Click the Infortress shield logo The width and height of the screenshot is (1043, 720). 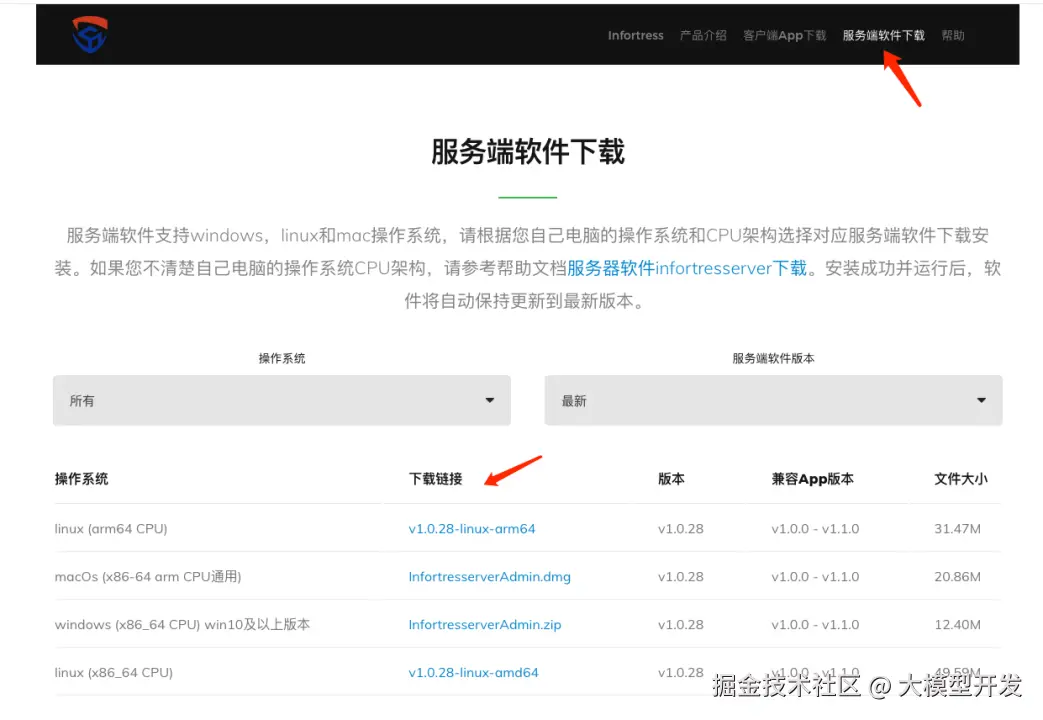pos(90,35)
